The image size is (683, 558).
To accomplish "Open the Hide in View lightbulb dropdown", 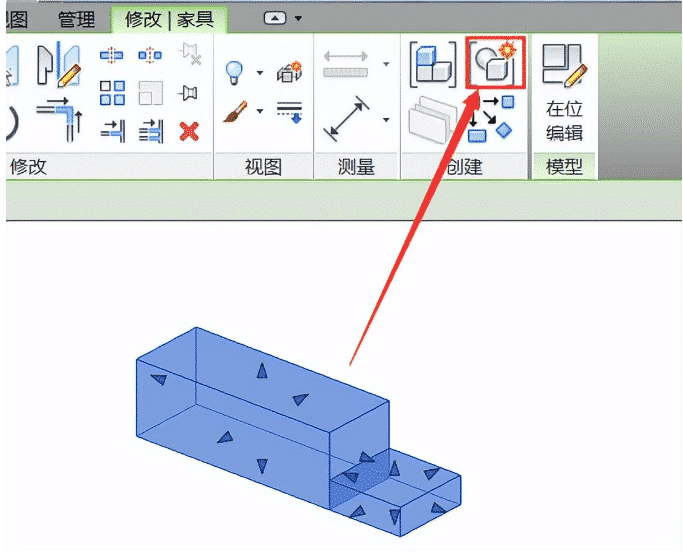I will click(260, 73).
